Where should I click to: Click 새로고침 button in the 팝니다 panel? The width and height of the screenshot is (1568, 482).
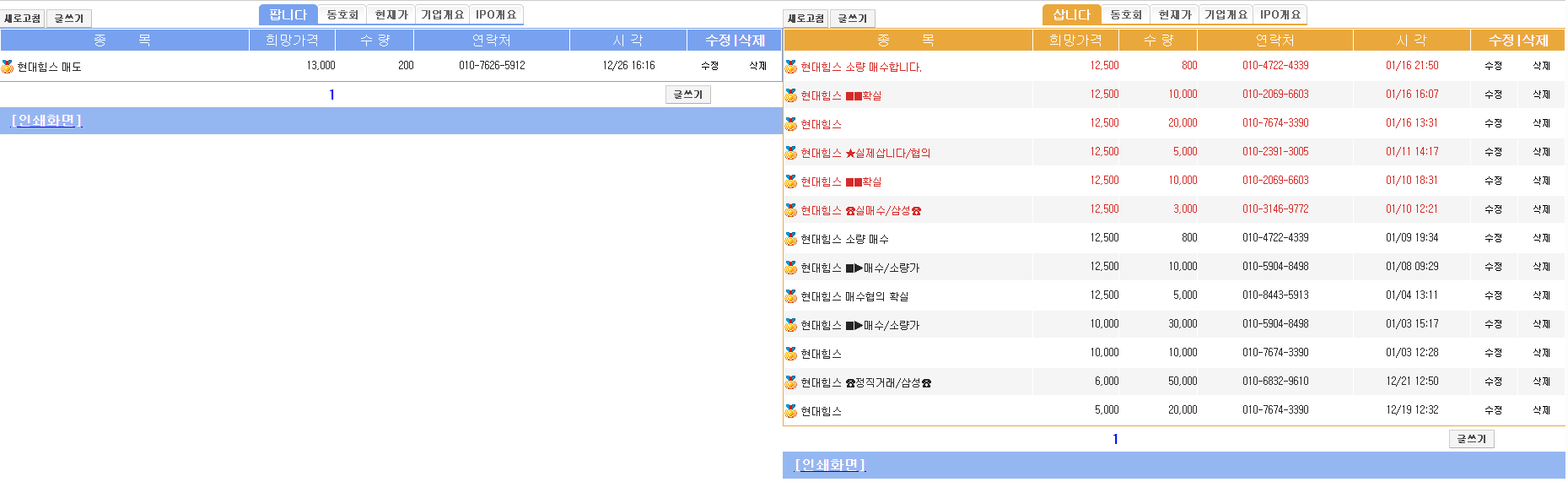coord(23,19)
